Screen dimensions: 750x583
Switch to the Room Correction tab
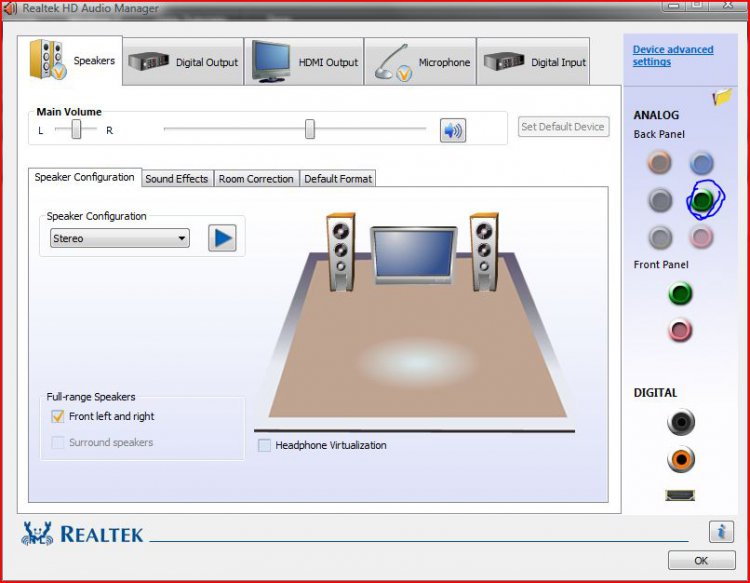point(256,178)
